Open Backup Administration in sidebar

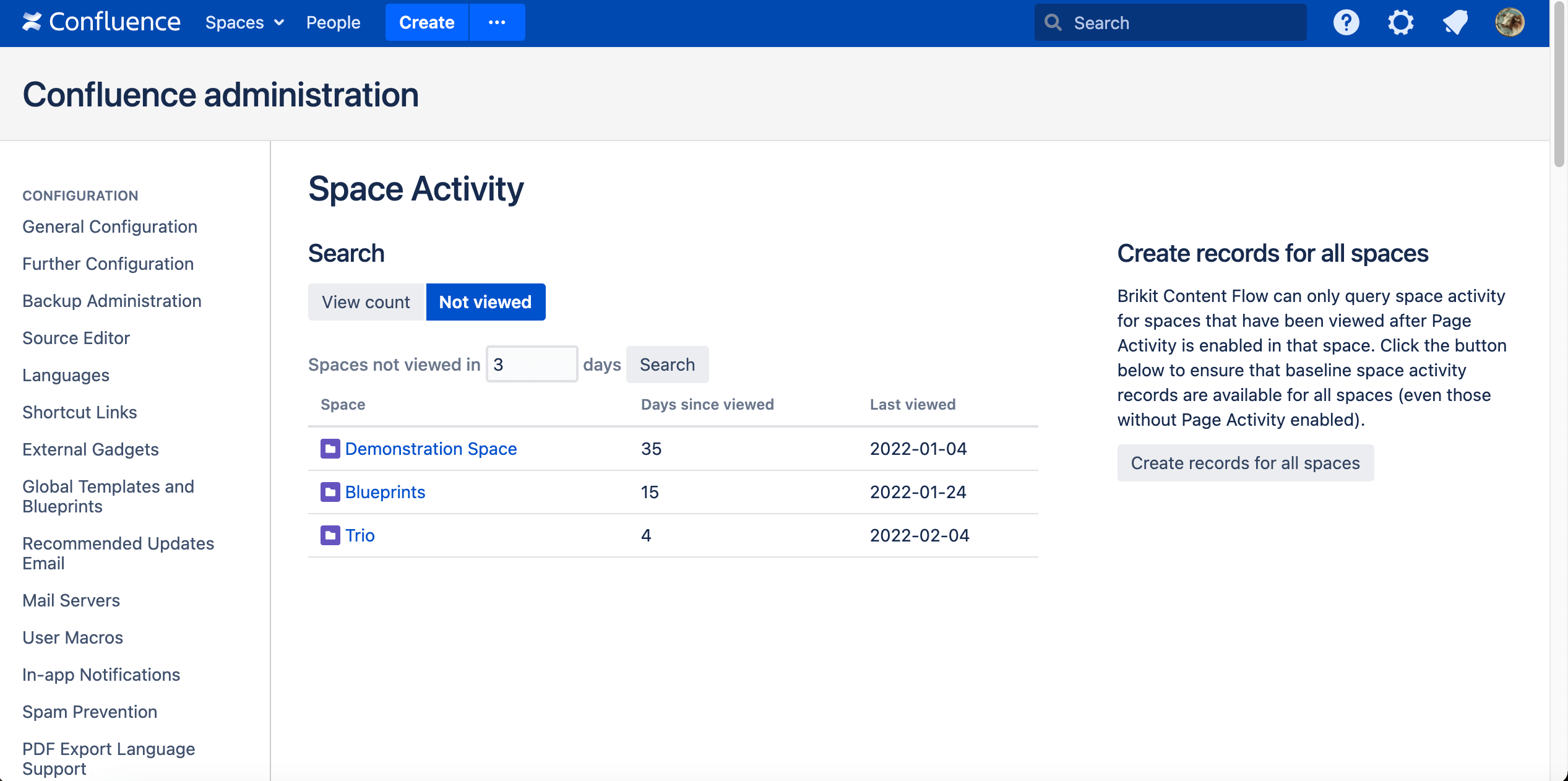pyautogui.click(x=112, y=301)
